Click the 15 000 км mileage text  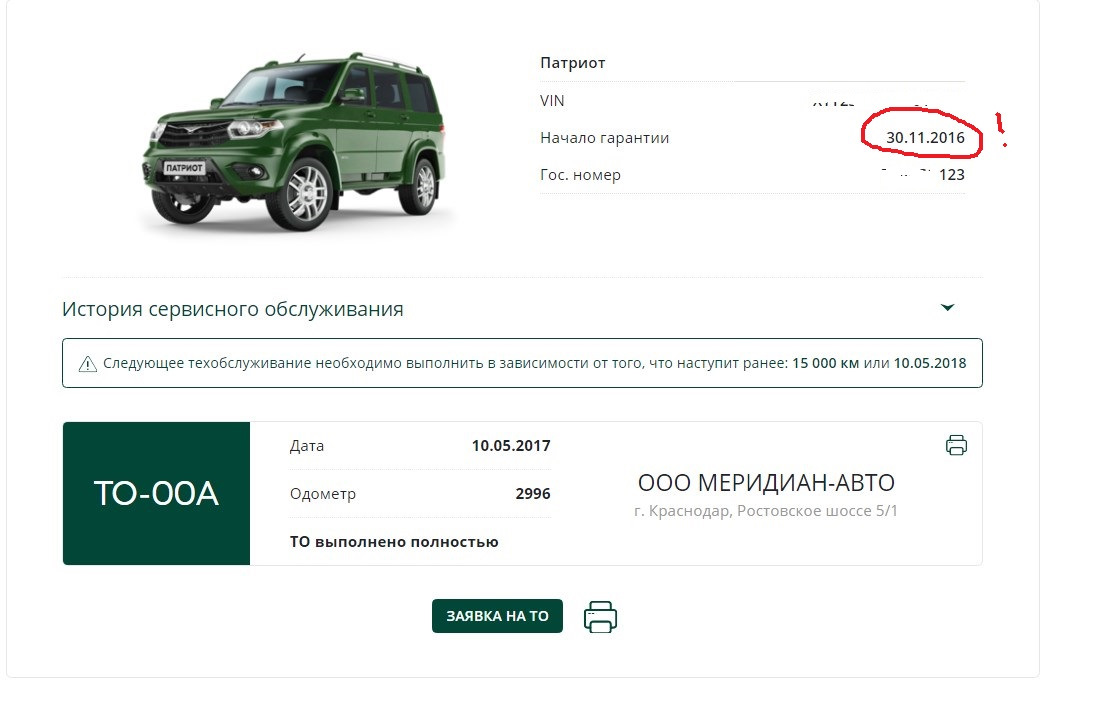[825, 363]
